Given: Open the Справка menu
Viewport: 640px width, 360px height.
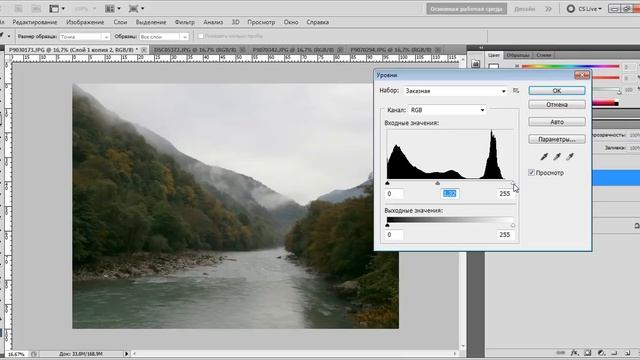Looking at the screenshot, I should [x=318, y=22].
